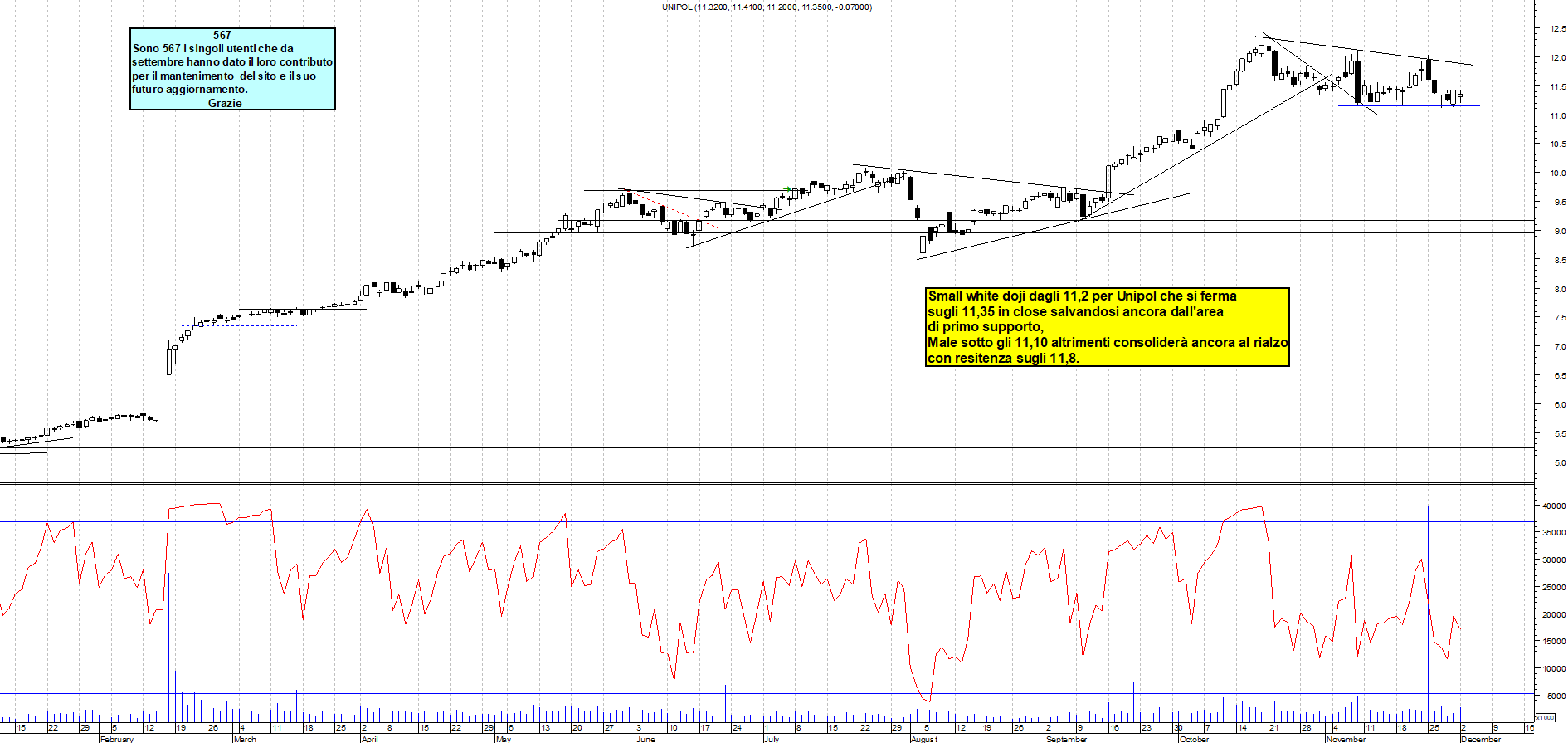The height and width of the screenshot is (743, 1568).
Task: Click the 9.0 price axis label
Action: click(x=1560, y=232)
